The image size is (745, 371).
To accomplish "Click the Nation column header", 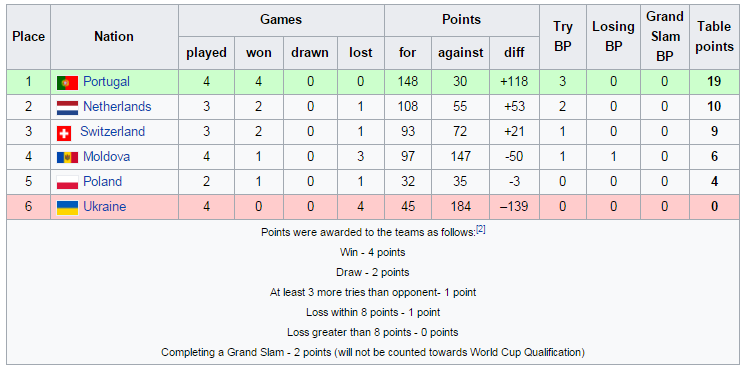I will [114, 37].
